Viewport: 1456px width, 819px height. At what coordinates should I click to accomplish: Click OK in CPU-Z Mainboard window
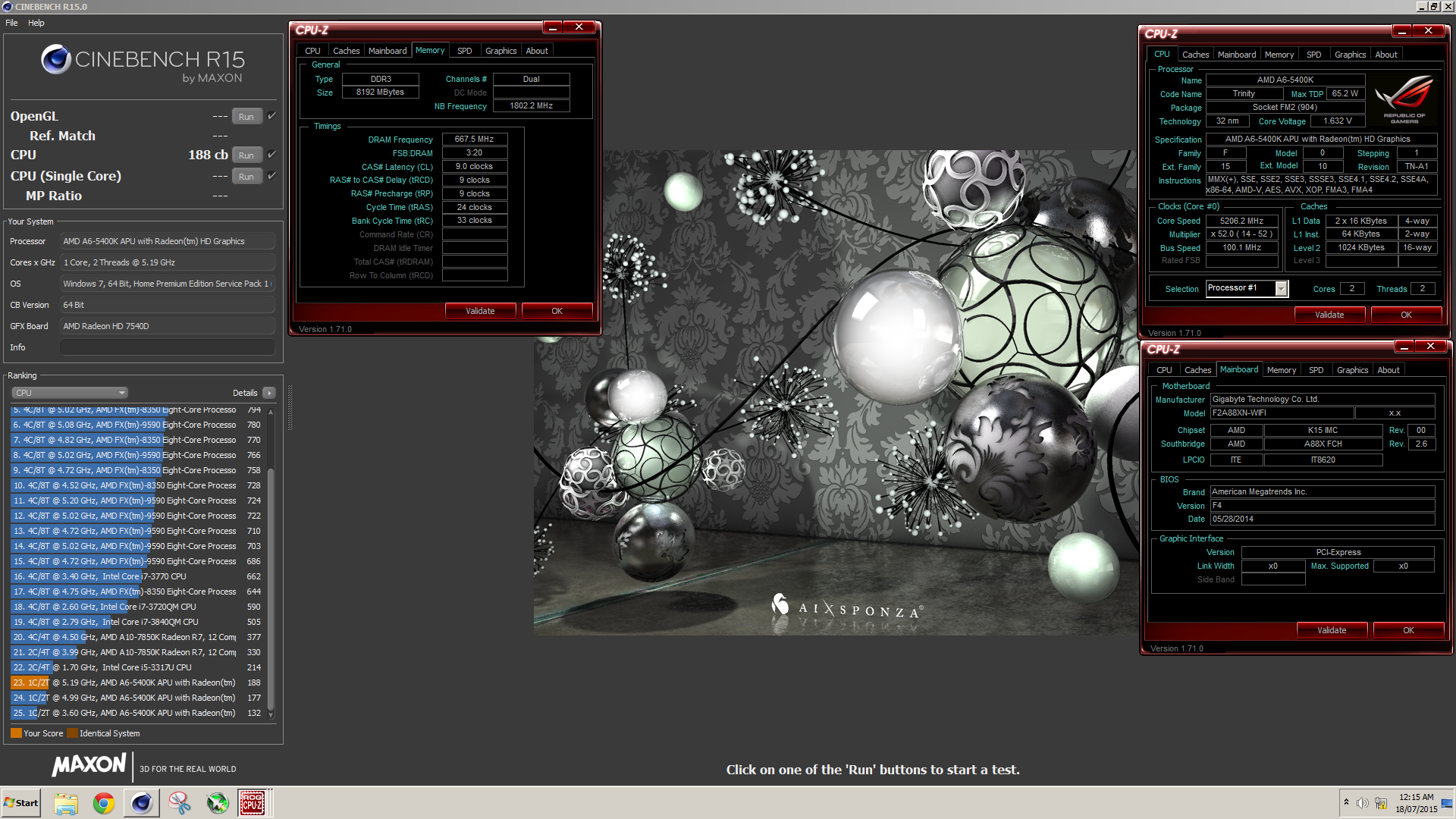1409,630
